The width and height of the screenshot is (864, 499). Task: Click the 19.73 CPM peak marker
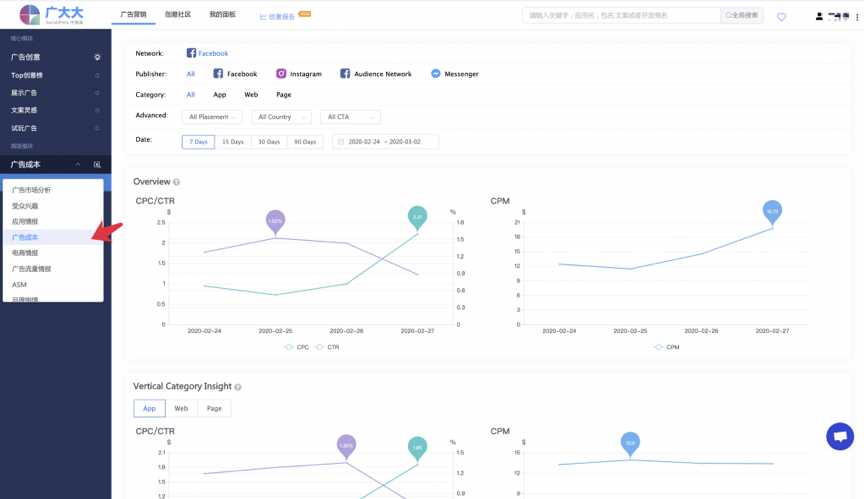click(x=773, y=212)
